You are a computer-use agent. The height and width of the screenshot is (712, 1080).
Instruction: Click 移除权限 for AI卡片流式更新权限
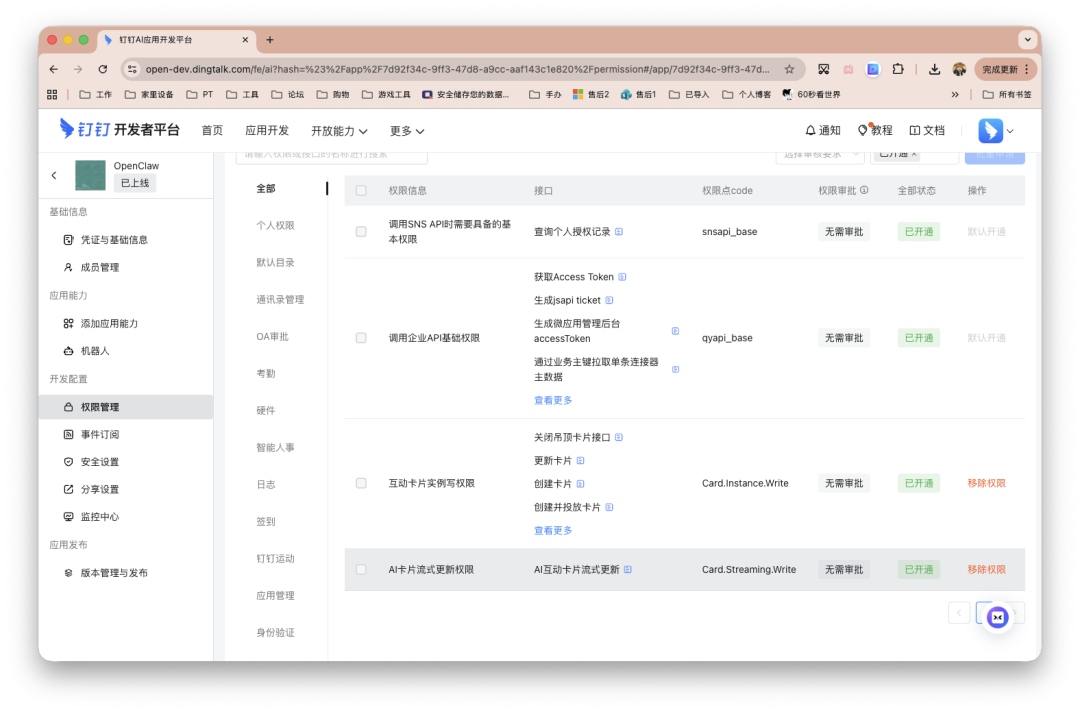(x=986, y=568)
